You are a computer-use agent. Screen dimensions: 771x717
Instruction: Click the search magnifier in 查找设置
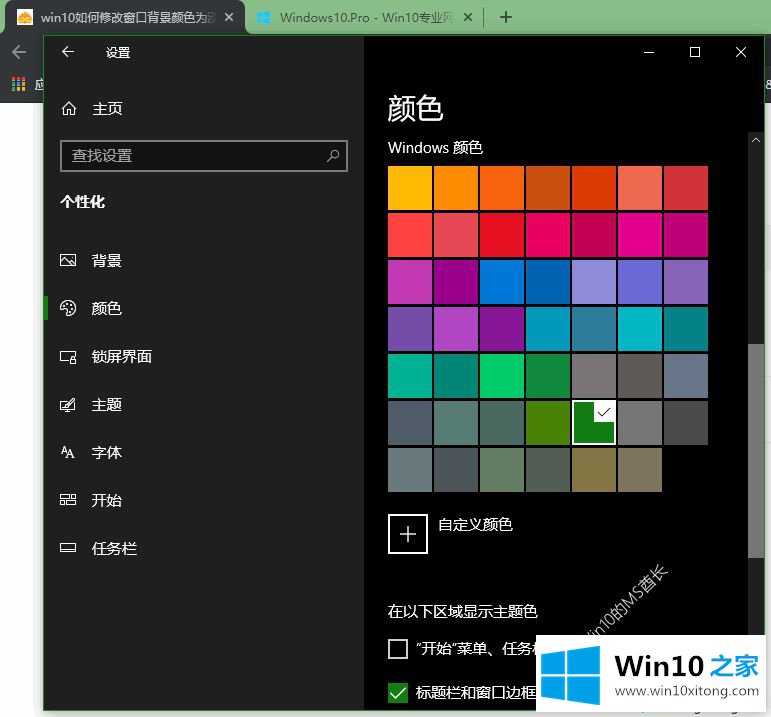click(x=333, y=156)
